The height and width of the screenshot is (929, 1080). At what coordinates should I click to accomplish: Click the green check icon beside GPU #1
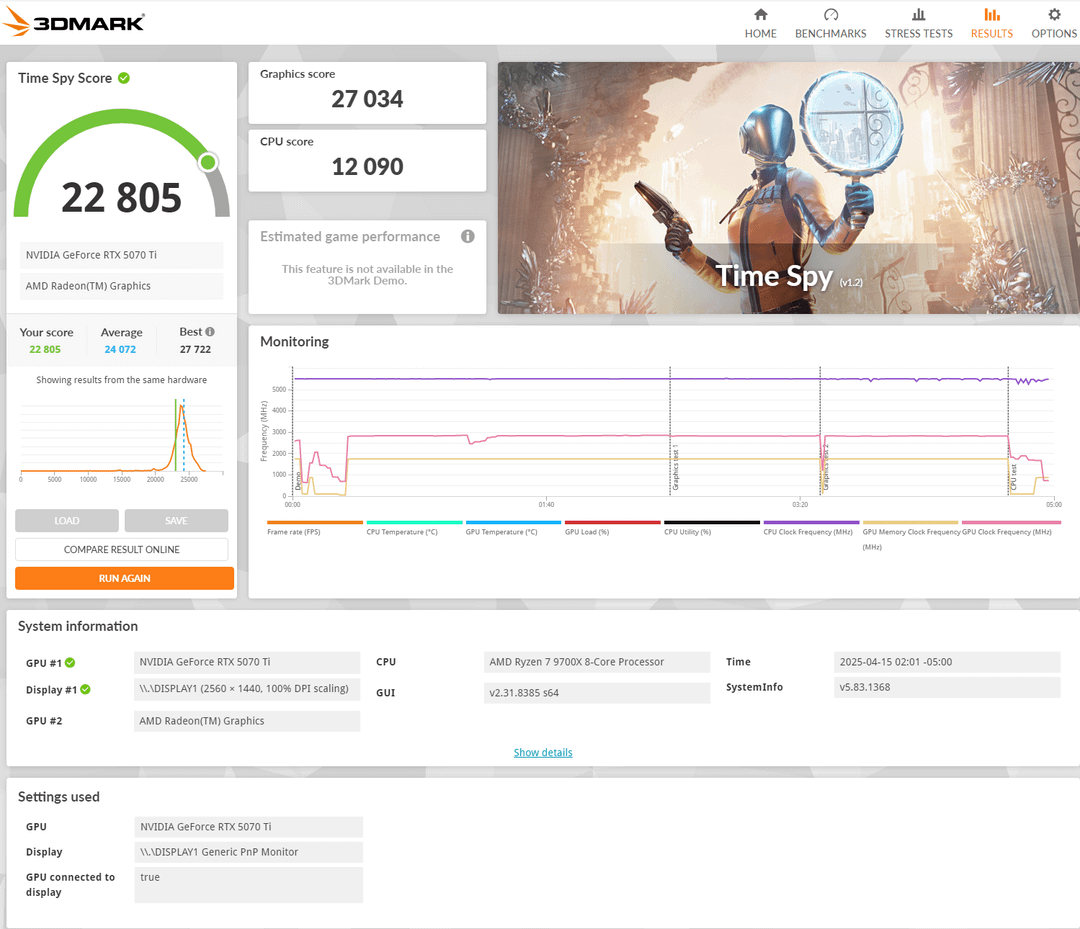(x=70, y=662)
